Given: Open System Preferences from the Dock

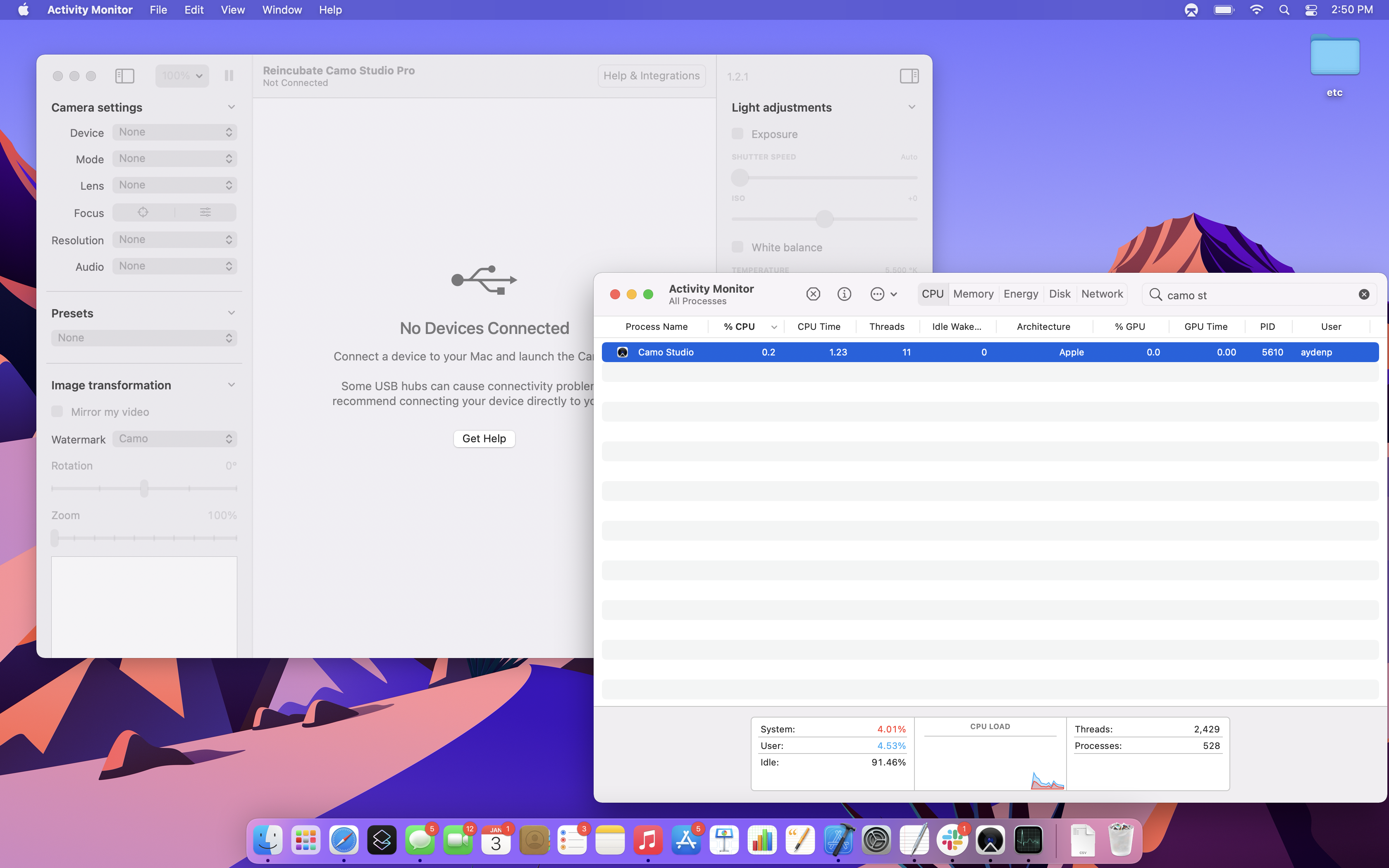Looking at the screenshot, I should (876, 840).
